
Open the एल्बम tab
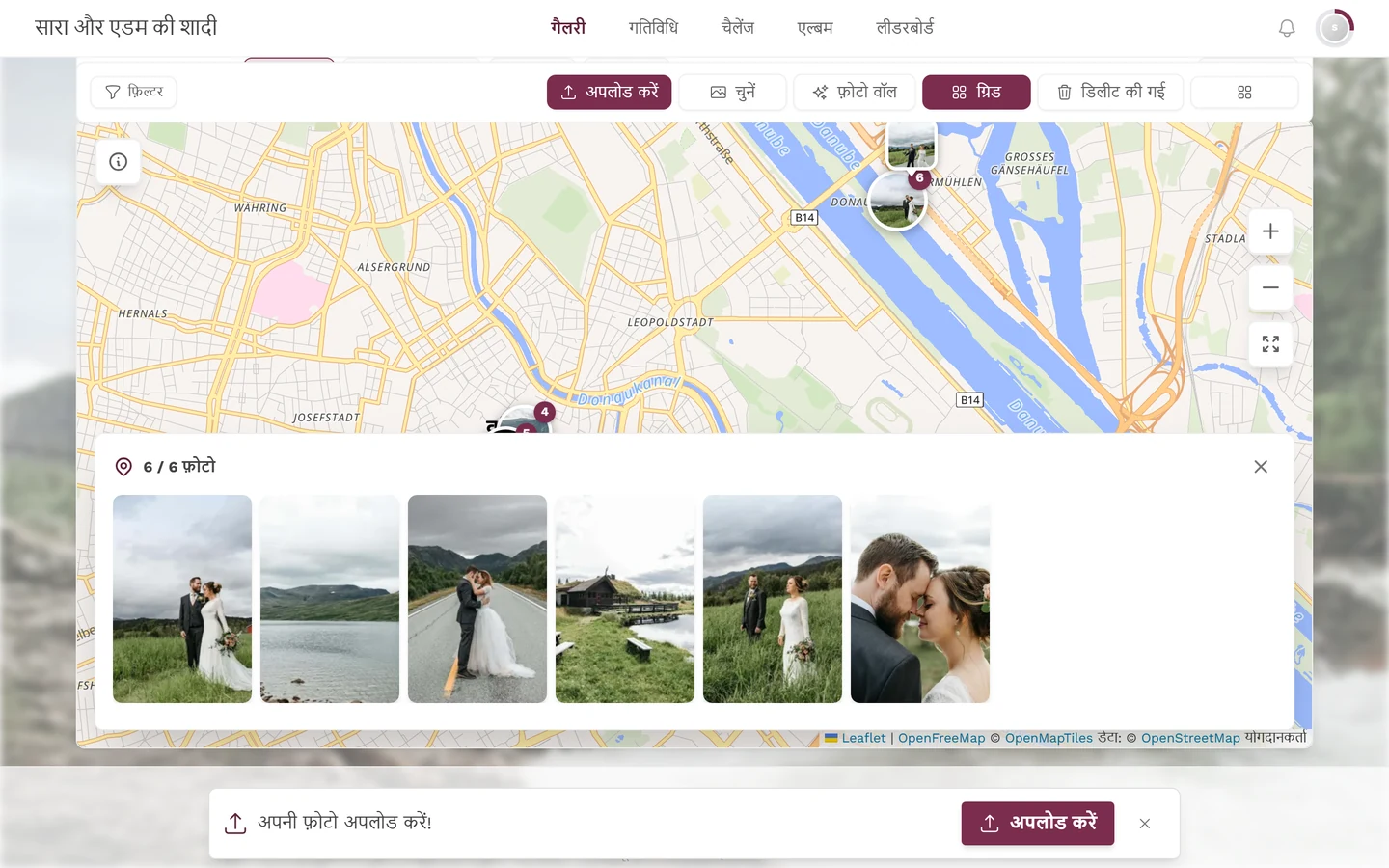click(815, 28)
